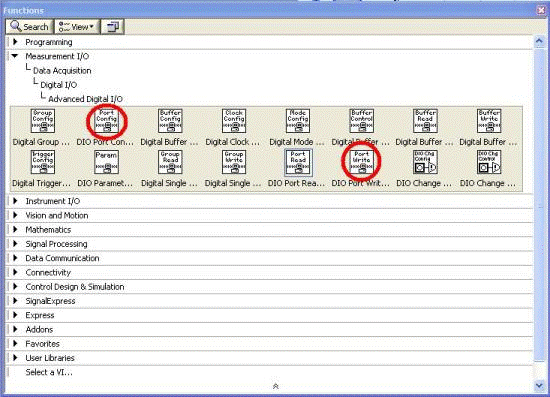Select the Digital Group Config VI icon
Image resolution: width=550 pixels, height=397 pixels.
tap(42, 121)
